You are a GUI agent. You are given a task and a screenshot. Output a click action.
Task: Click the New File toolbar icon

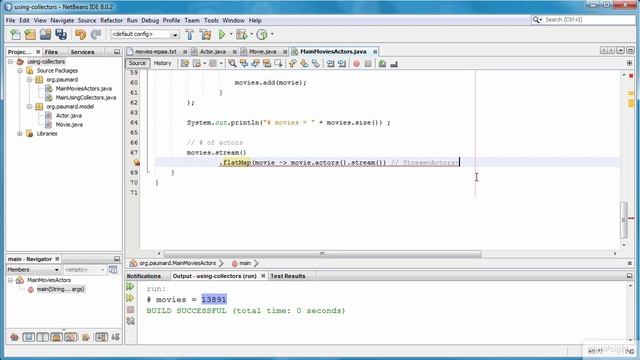point(15,35)
